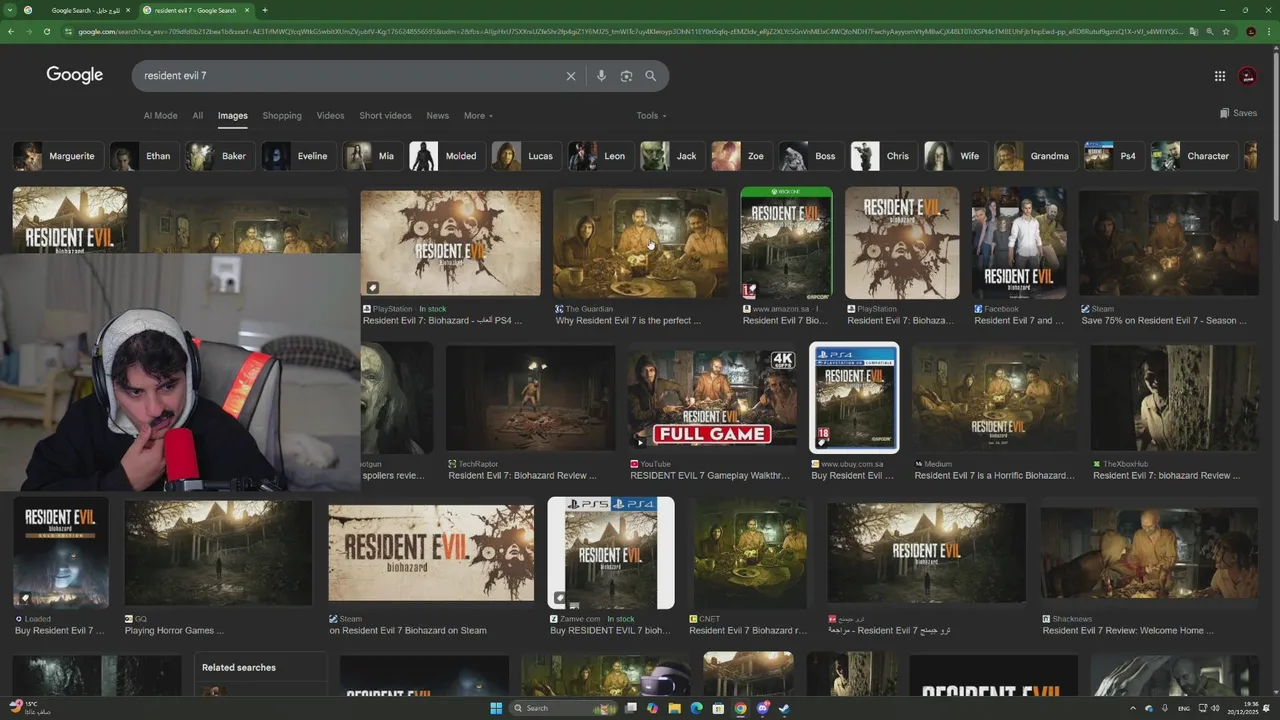Image resolution: width=1280 pixels, height=720 pixels.
Task: Open The Guardian dinner scene image
Action: 640,243
